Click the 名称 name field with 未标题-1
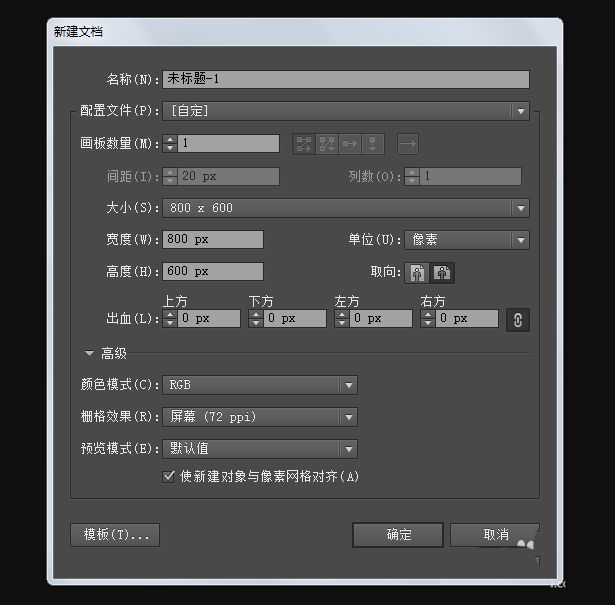 point(346,79)
